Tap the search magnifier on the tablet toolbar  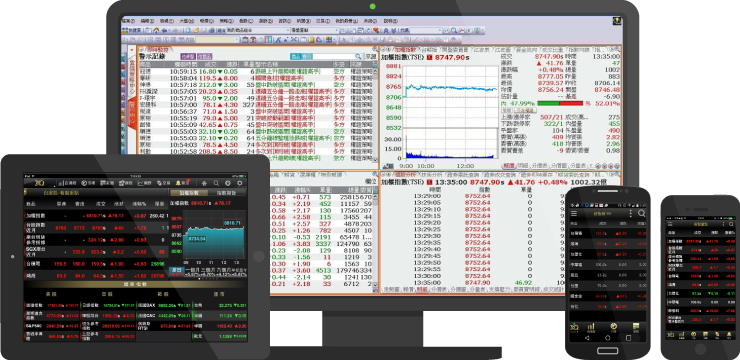coord(216,183)
